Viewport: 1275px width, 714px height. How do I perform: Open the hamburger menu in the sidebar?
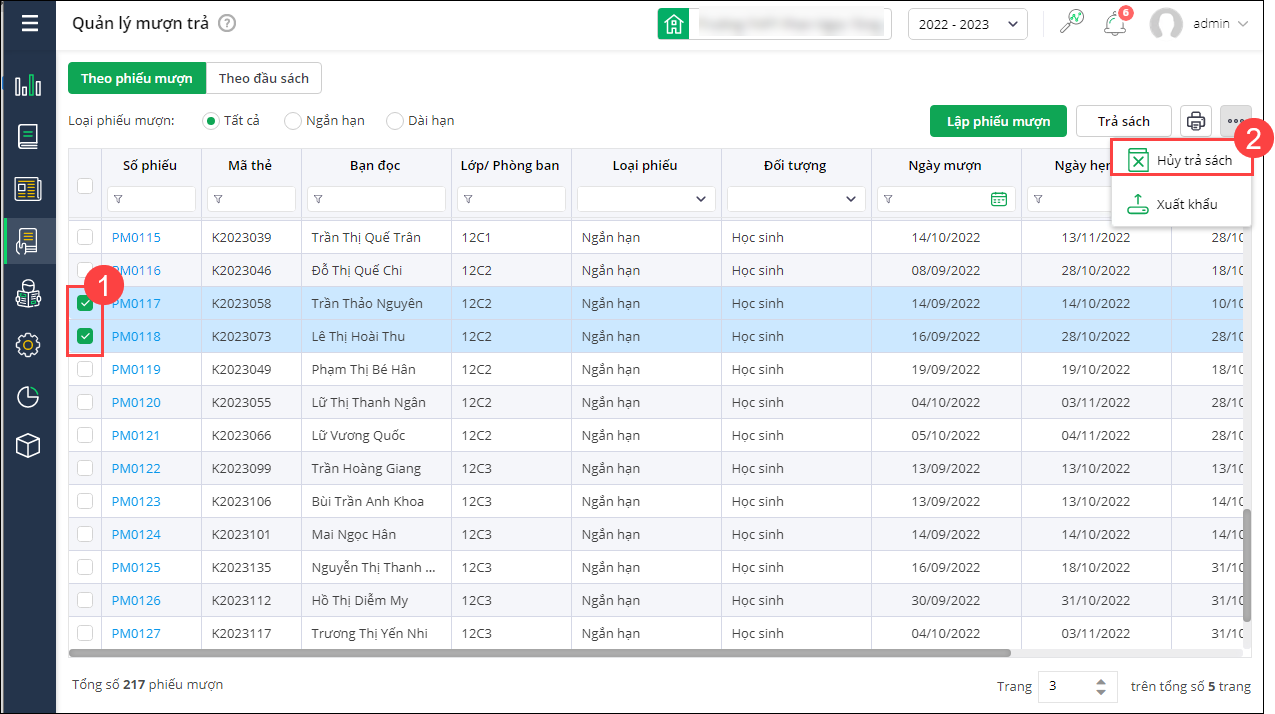(29, 23)
